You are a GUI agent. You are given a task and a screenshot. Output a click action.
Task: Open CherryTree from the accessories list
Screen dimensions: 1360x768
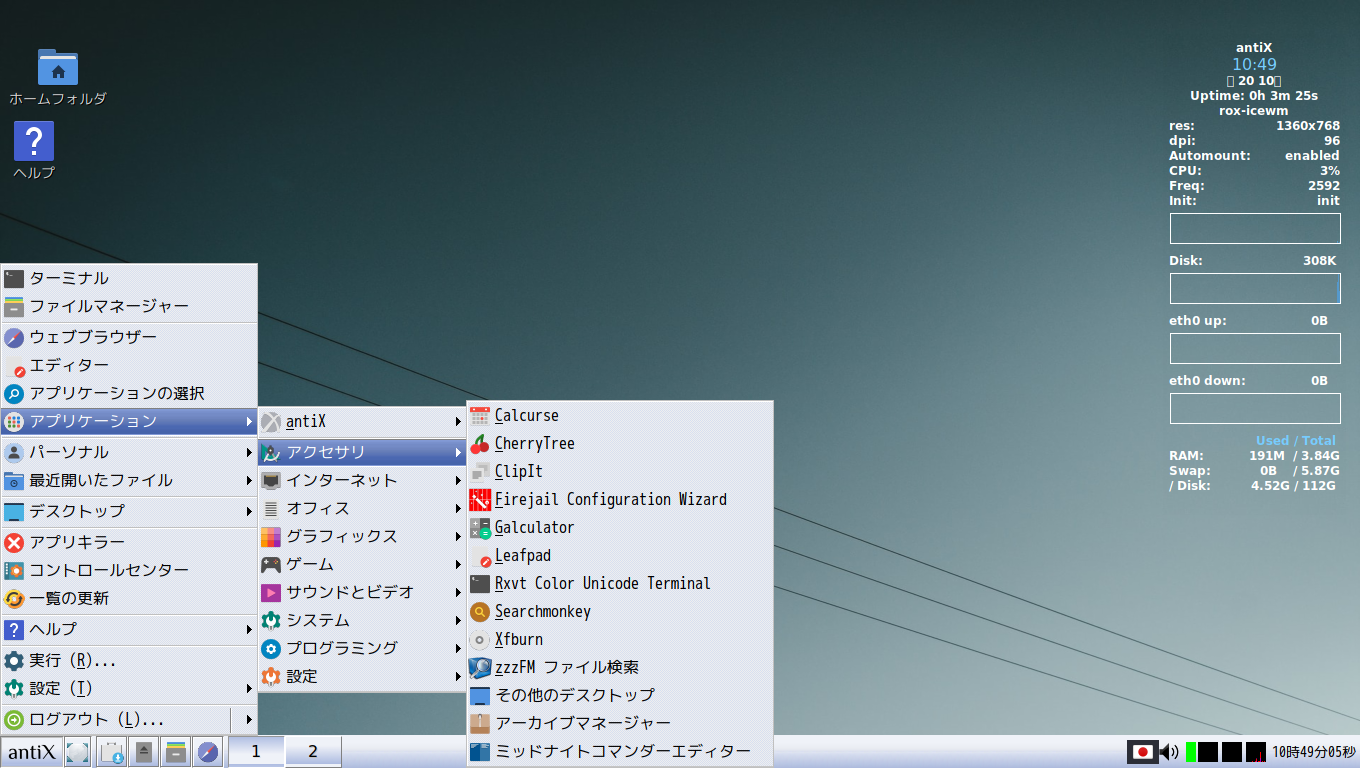(x=620, y=443)
